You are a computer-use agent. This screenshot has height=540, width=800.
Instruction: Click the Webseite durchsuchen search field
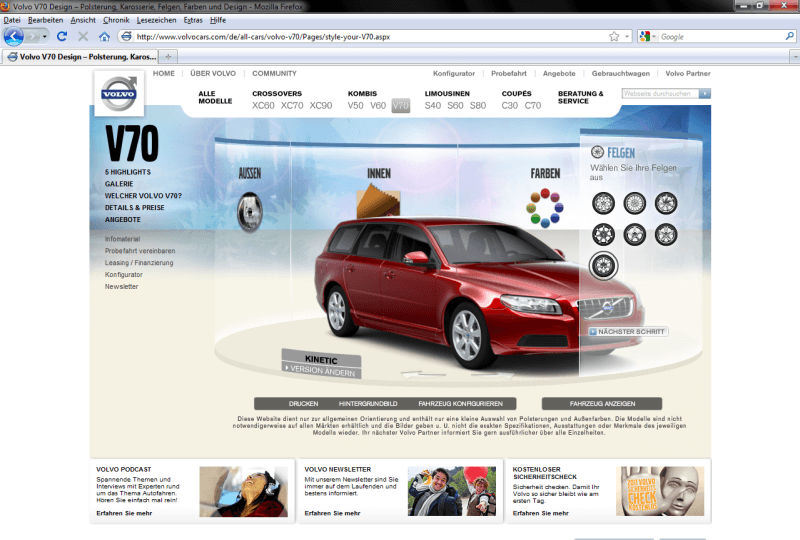click(x=660, y=93)
